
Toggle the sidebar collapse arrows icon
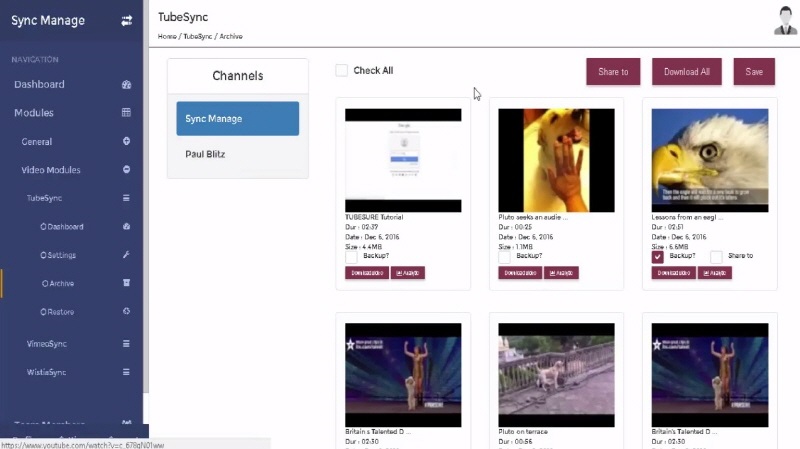[127, 20]
